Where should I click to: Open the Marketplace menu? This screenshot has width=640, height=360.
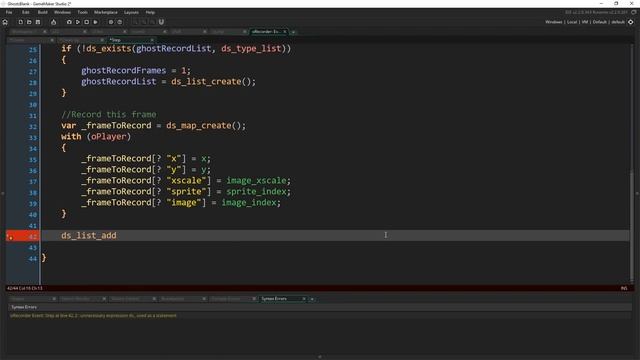pos(106,12)
